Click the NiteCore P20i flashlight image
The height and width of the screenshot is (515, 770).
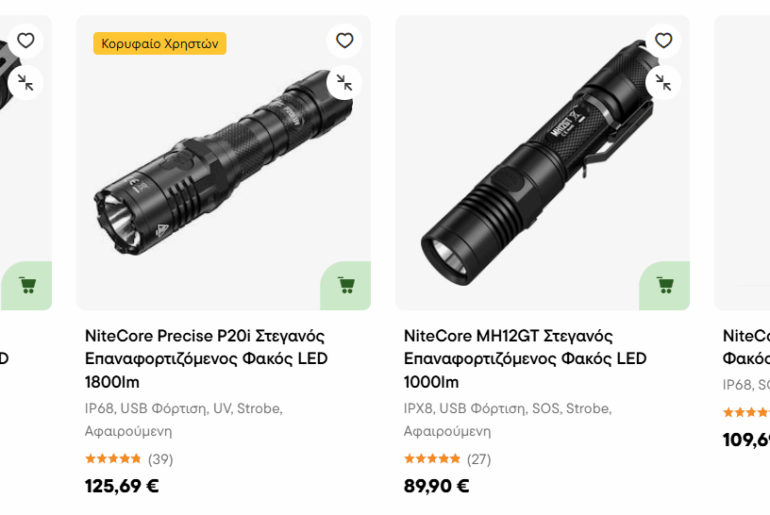pyautogui.click(x=225, y=160)
